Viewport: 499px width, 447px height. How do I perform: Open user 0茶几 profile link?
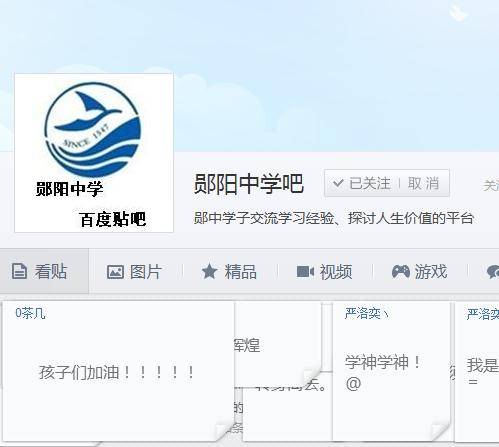point(30,313)
